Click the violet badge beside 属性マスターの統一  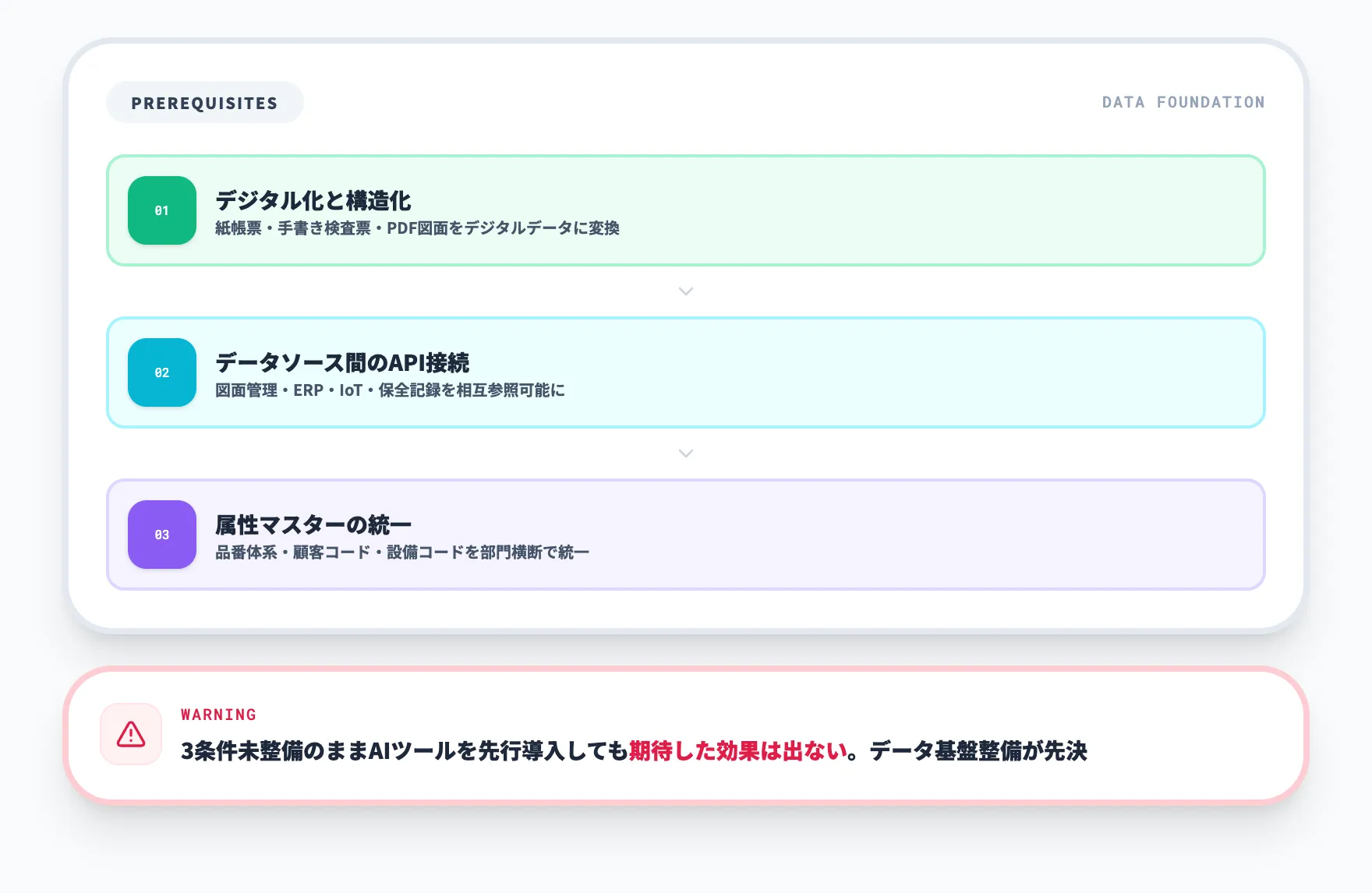tap(161, 535)
